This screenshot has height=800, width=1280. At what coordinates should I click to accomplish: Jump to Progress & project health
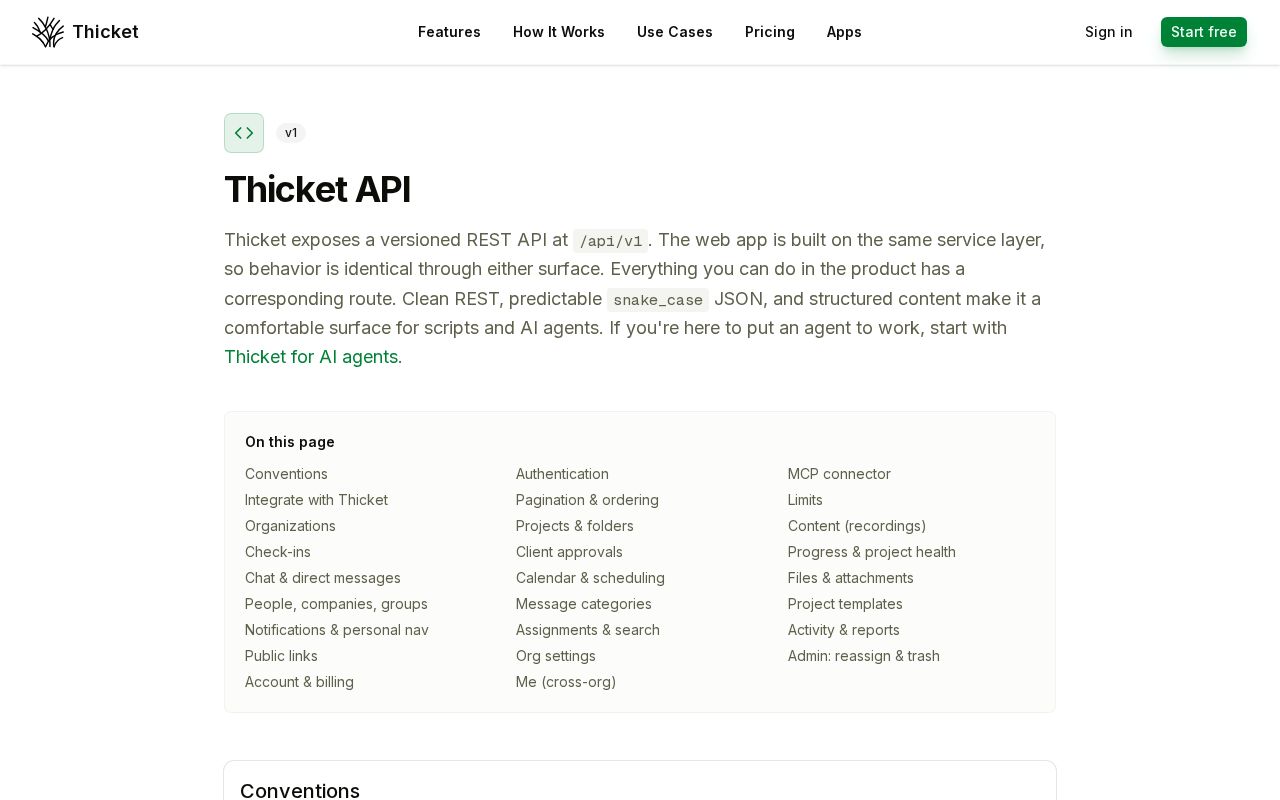coord(872,552)
